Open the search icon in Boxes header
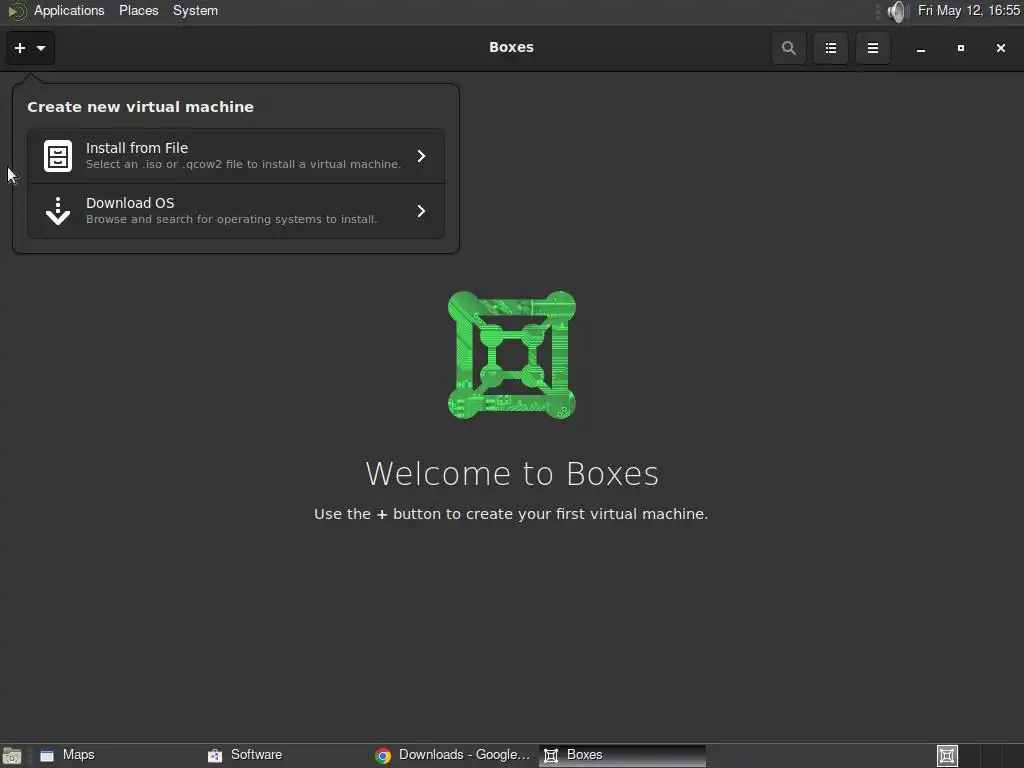 click(x=788, y=48)
